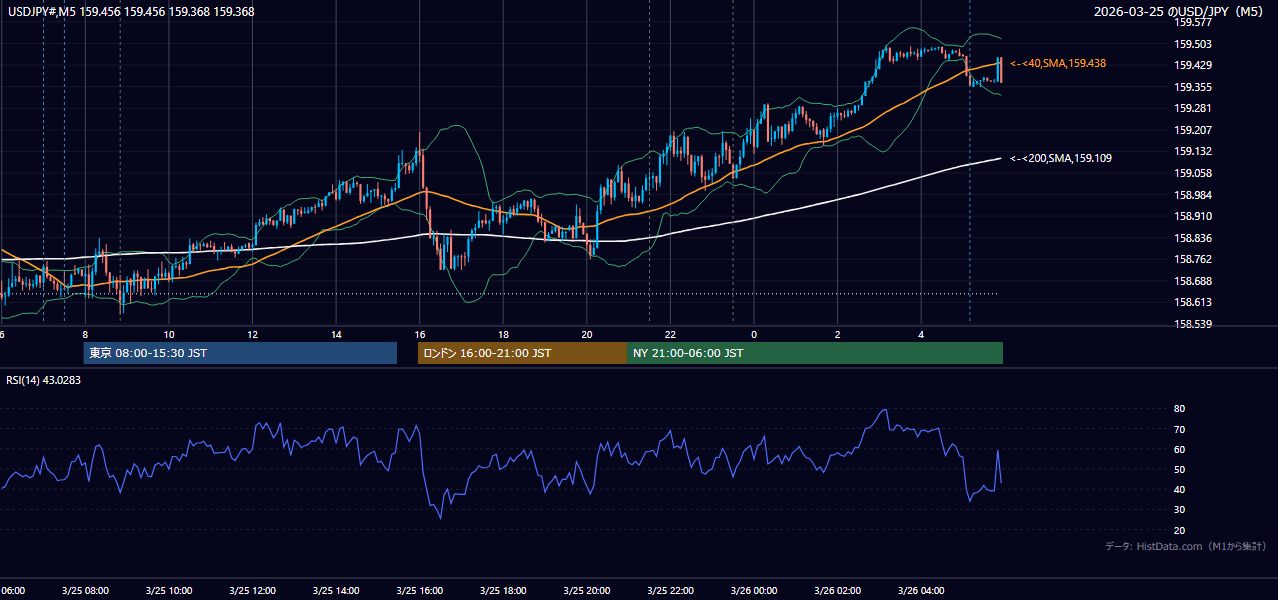Click price axis value 159.207
The image size is (1278, 600).
1193,130
